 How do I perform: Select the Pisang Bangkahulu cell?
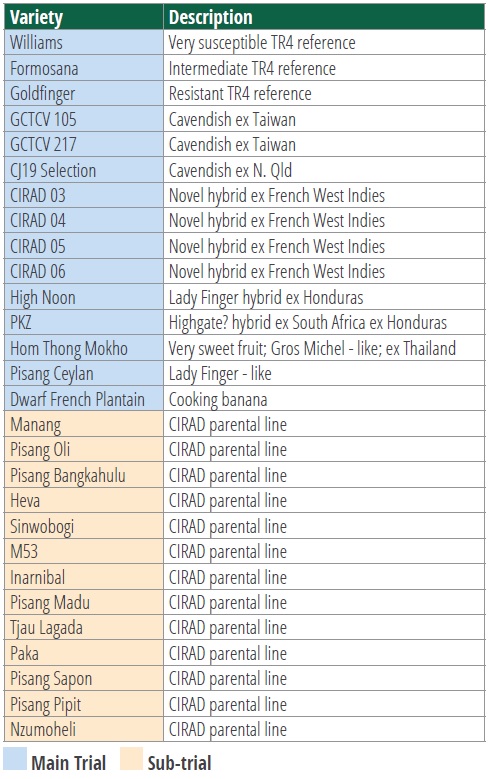tap(83, 475)
